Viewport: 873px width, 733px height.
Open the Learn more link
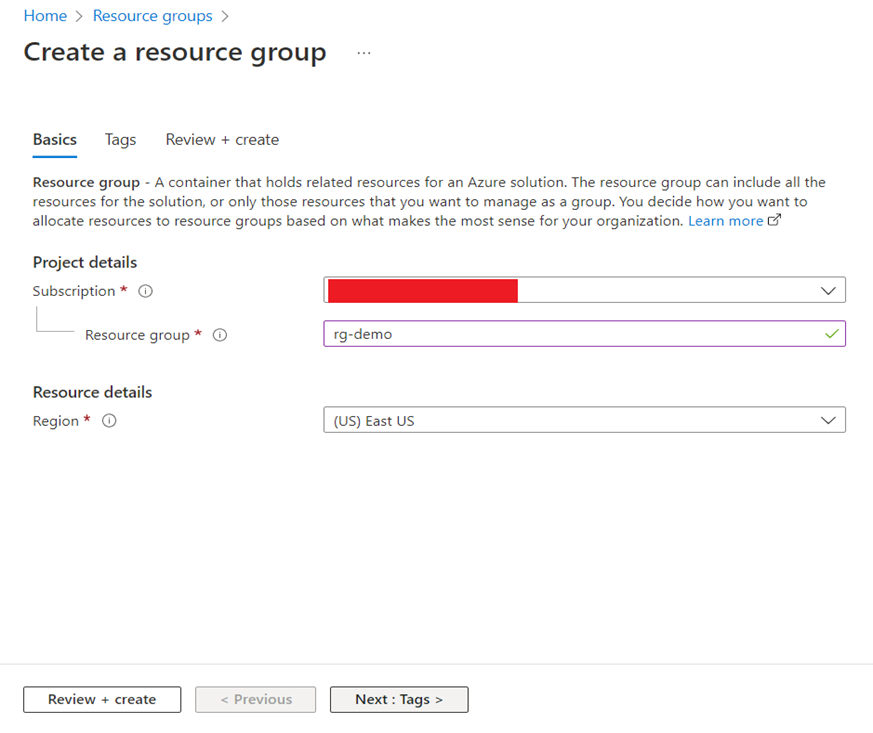[x=727, y=220]
